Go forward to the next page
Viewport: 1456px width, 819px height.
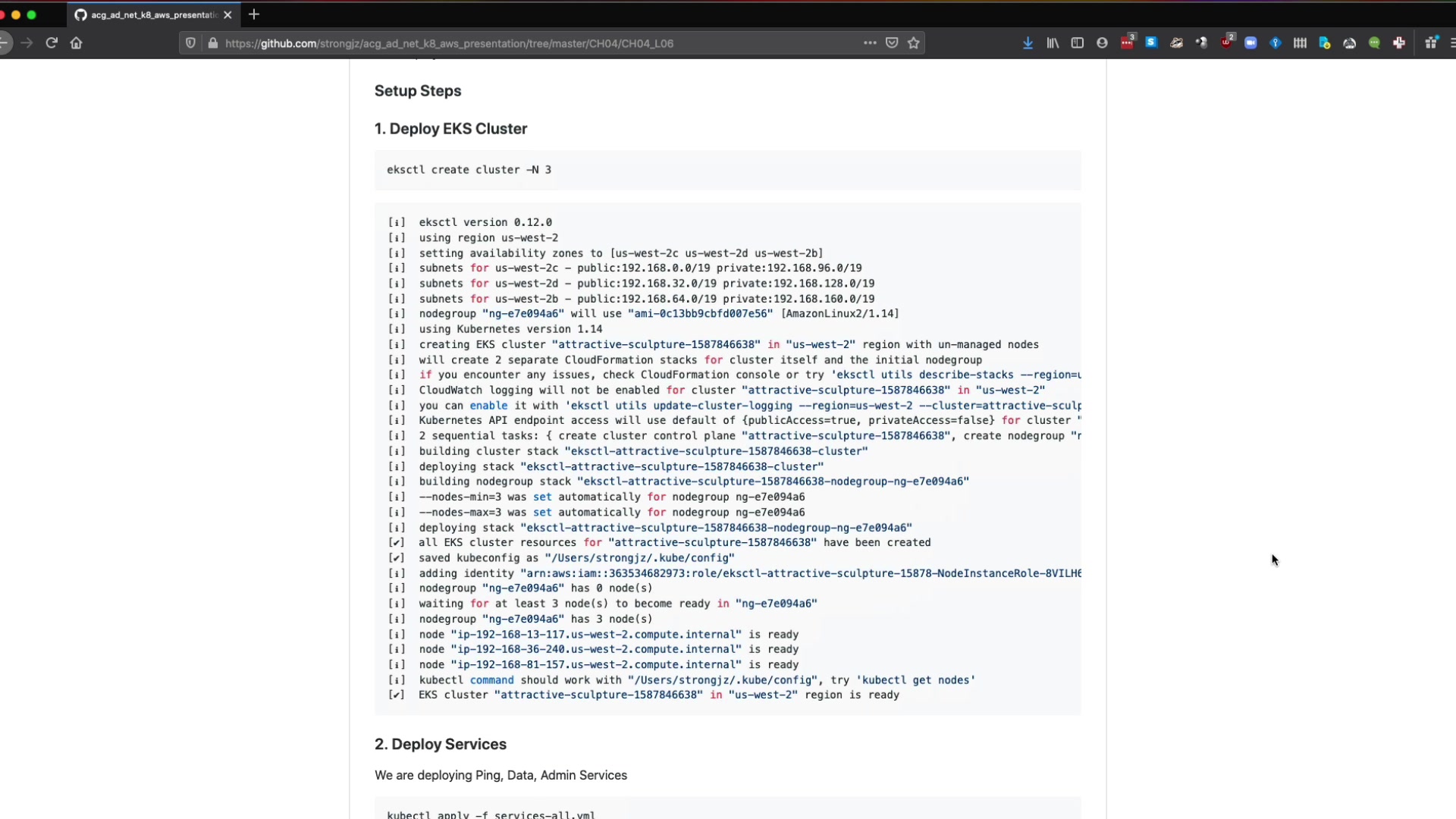pos(27,43)
